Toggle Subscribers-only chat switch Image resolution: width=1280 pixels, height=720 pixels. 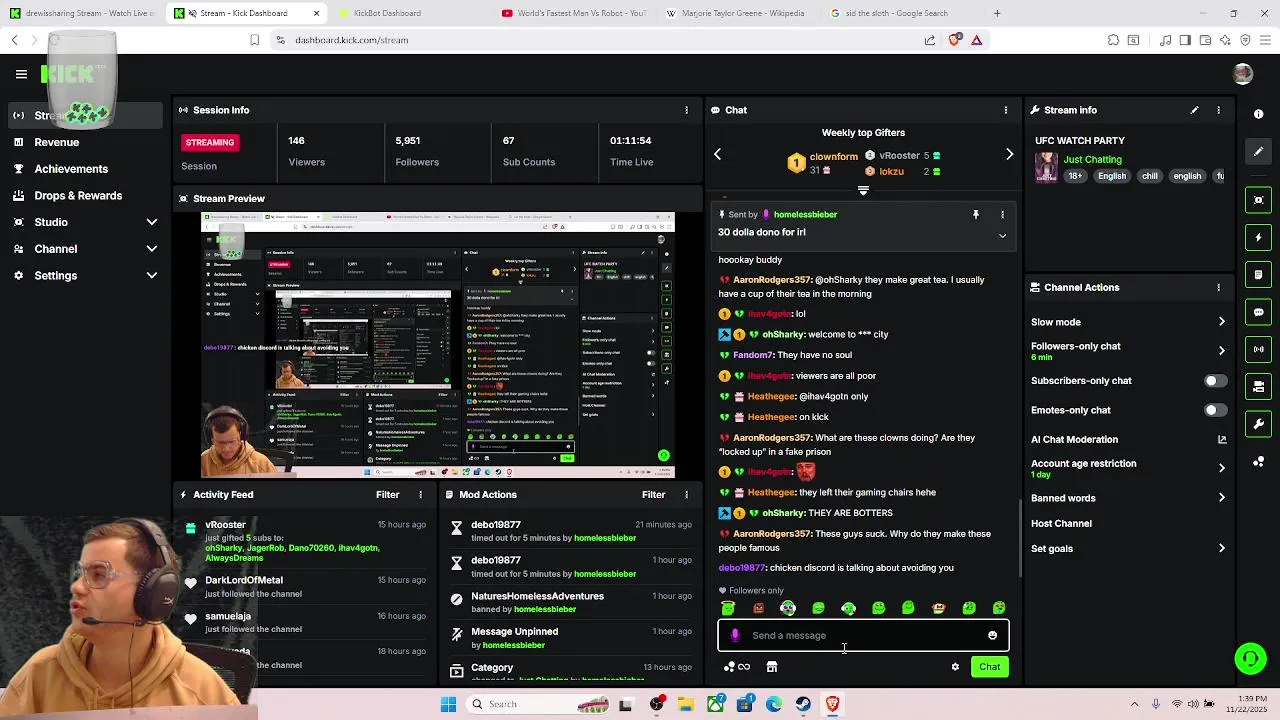1215,381
